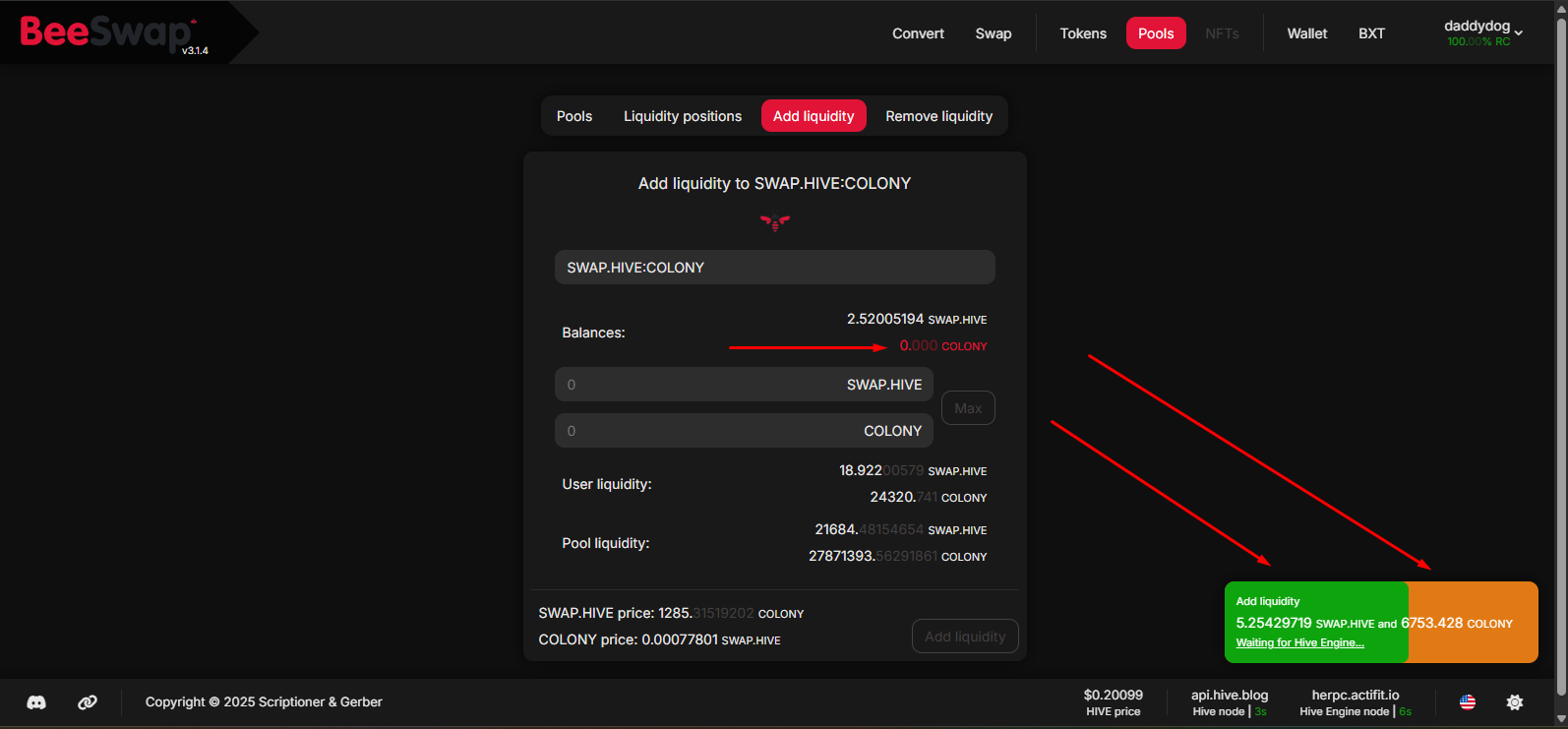Screen dimensions: 1568x729
Task: Click Add liquidity to SWAP.HIVE:COLONY heading
Action: (x=775, y=183)
